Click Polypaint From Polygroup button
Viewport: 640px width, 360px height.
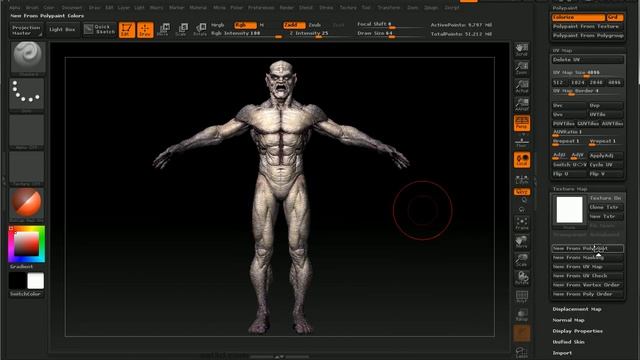(588, 36)
